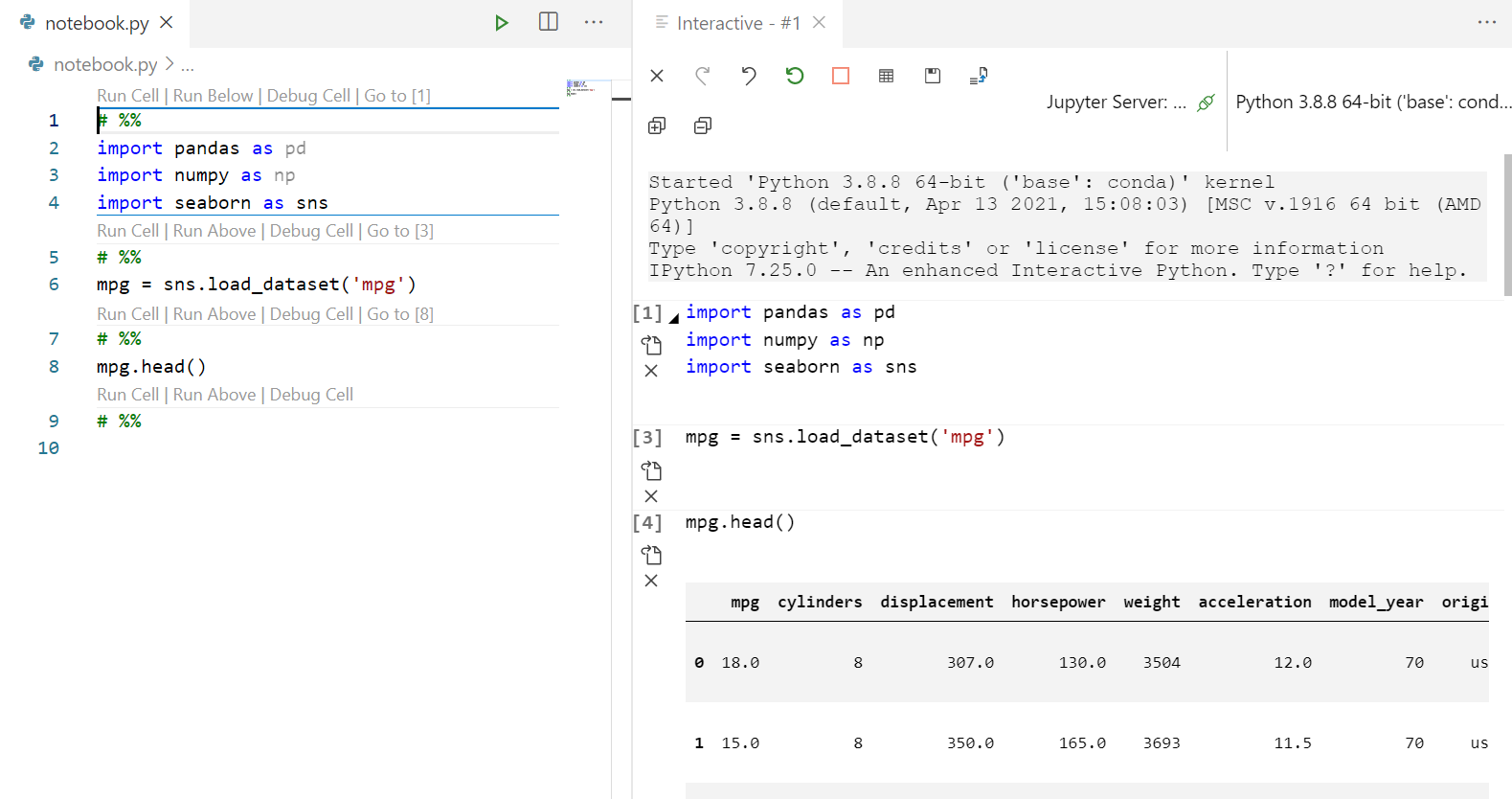Click 'Run Below' above the first cell
The width and height of the screenshot is (1512, 799).
[x=213, y=96]
